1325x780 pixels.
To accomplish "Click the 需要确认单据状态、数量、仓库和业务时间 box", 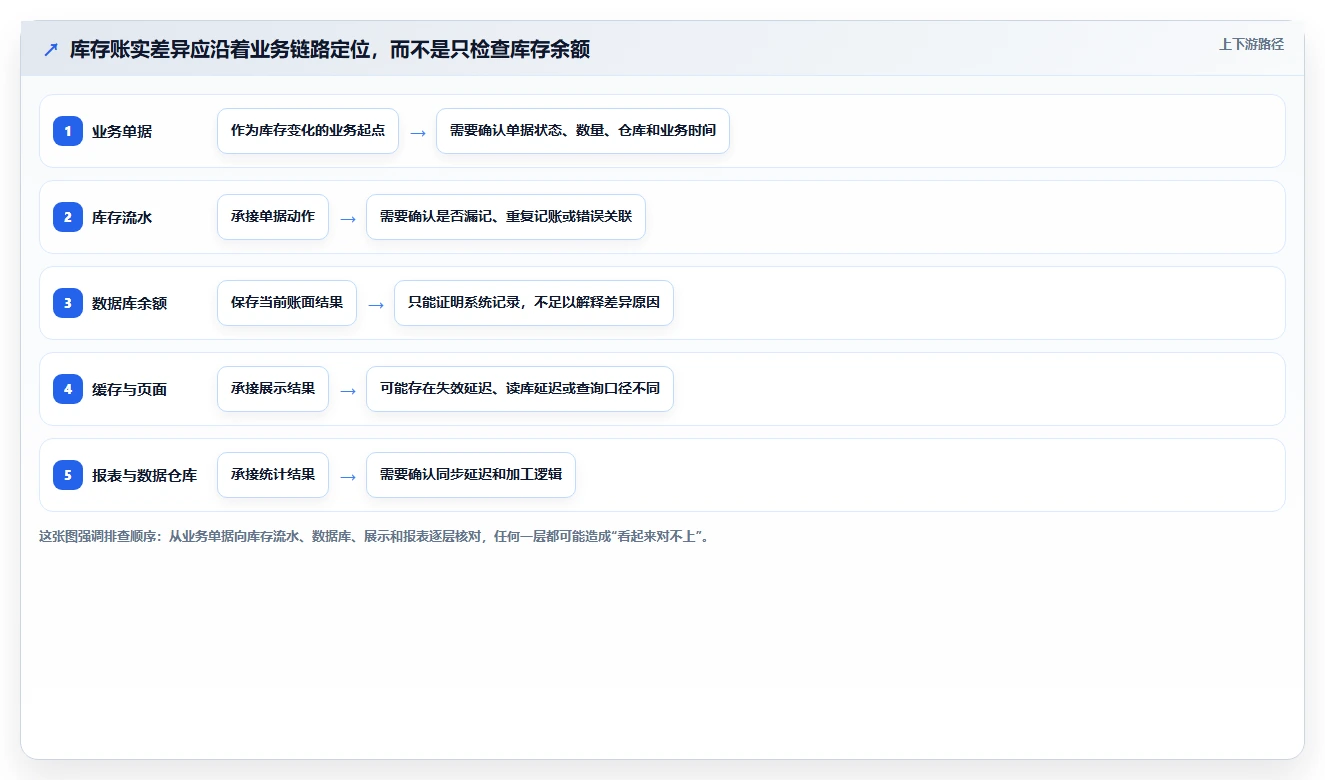I will tap(583, 131).
